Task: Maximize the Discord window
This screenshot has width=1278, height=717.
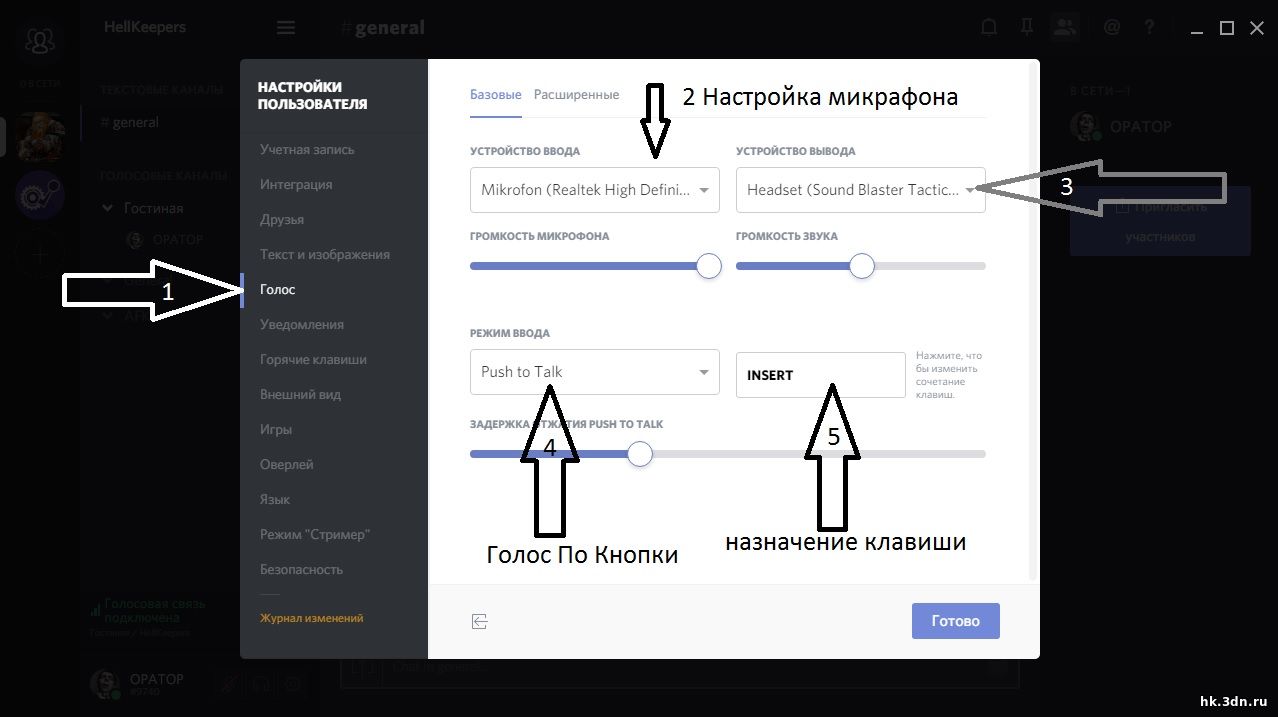Action: [1226, 29]
